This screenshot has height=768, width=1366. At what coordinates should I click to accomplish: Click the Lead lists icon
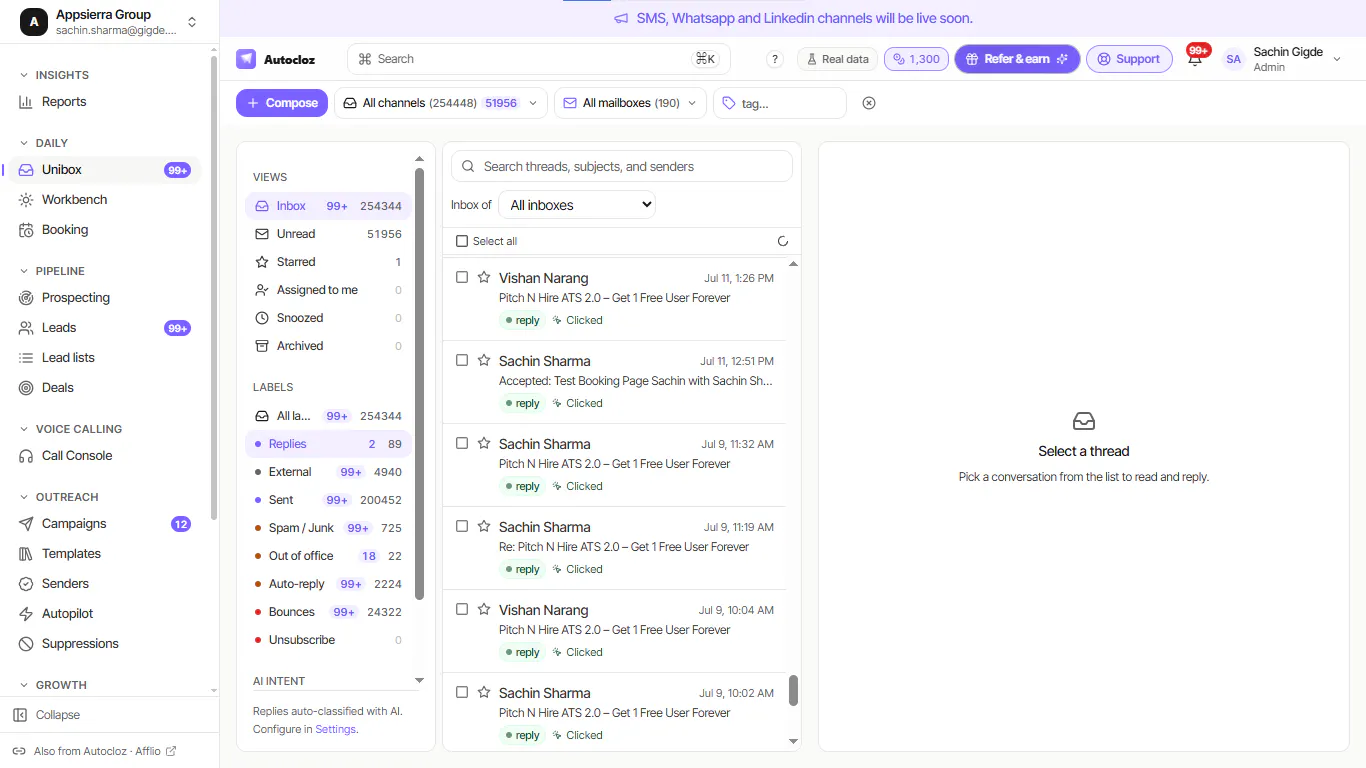point(26,358)
